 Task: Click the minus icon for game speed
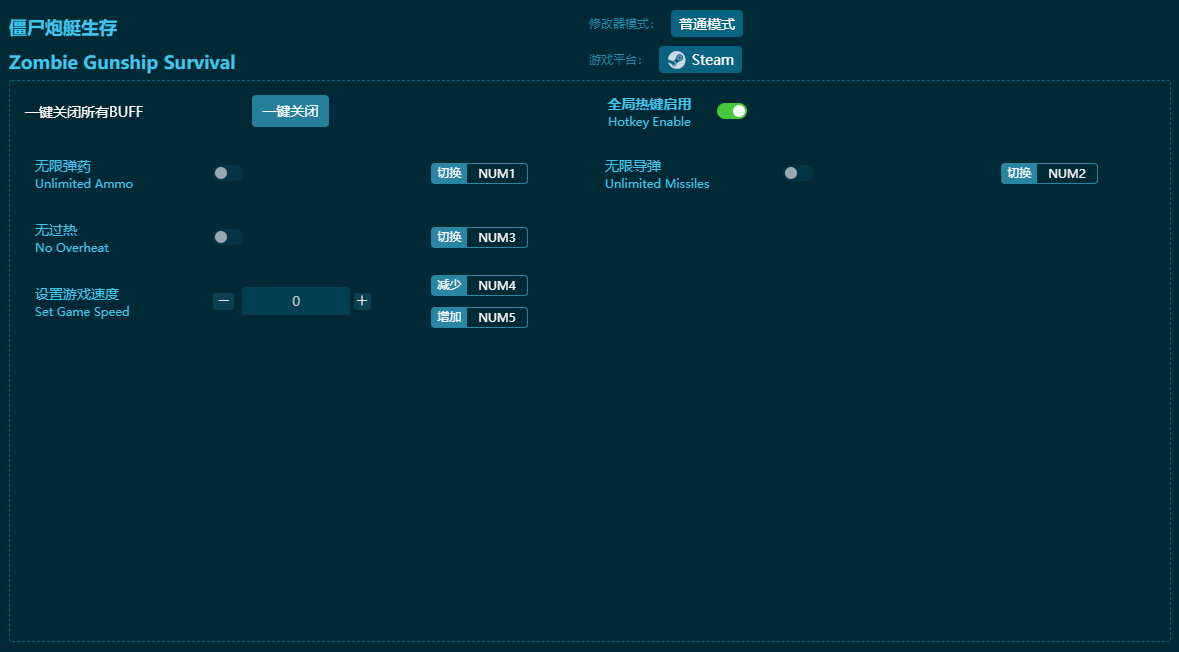tap(224, 301)
